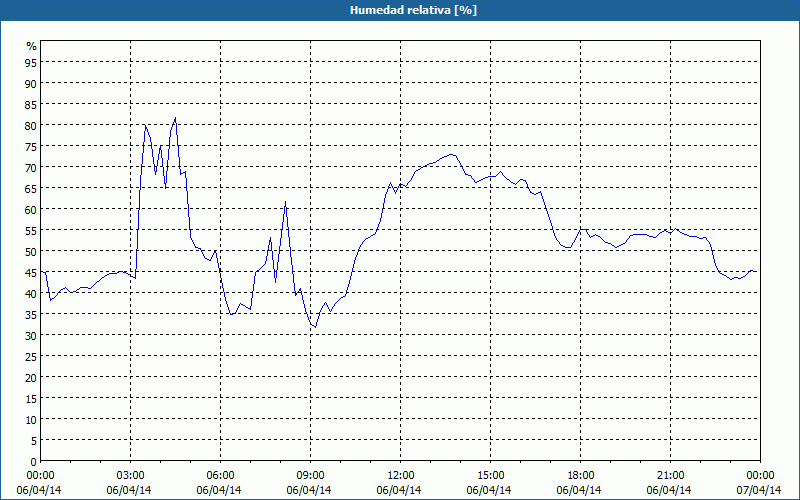The width and height of the screenshot is (800, 500).
Task: Click the 0 y-axis origin label
Action: pos(34,462)
